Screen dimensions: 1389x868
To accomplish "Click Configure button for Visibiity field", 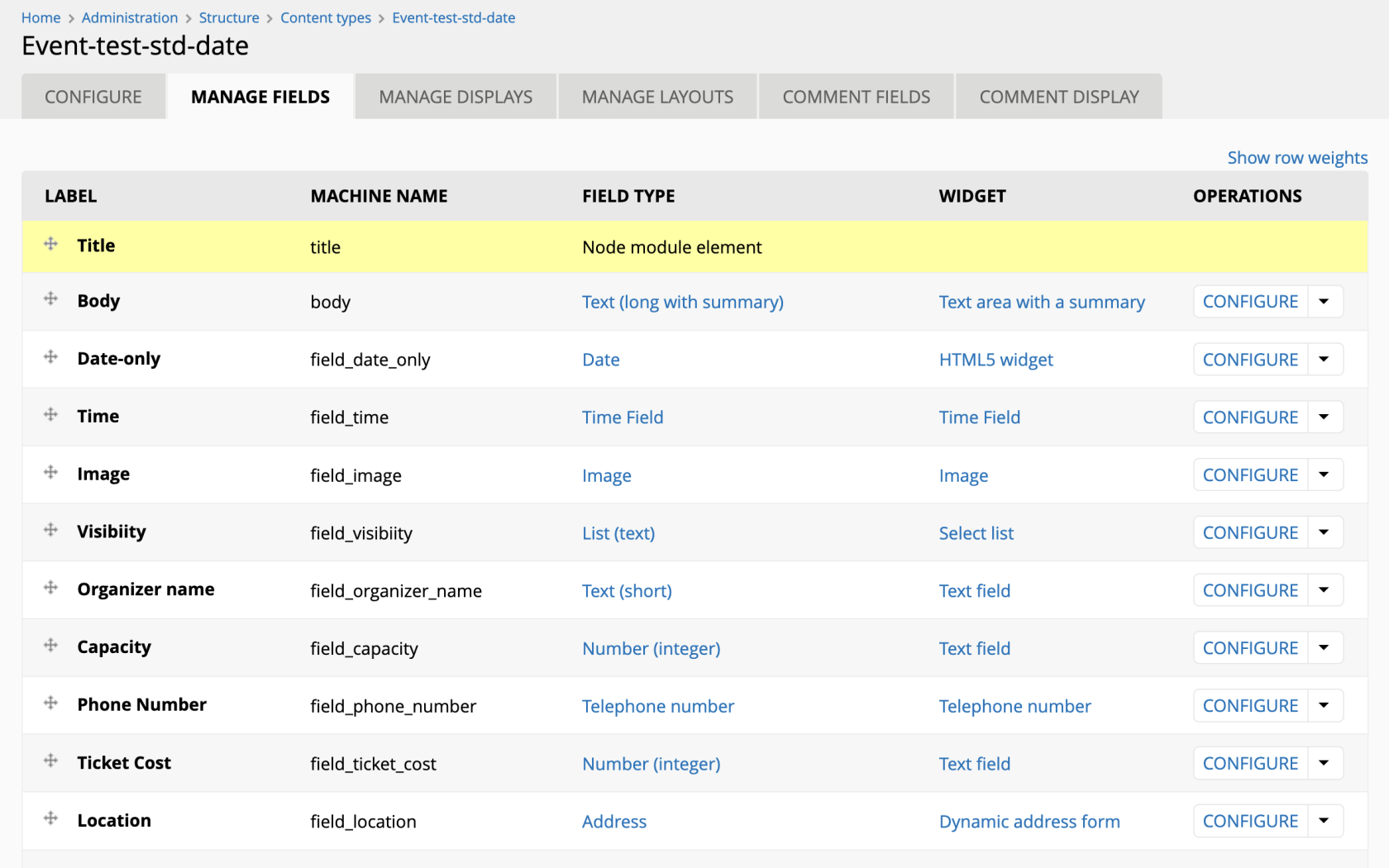I will (x=1250, y=532).
